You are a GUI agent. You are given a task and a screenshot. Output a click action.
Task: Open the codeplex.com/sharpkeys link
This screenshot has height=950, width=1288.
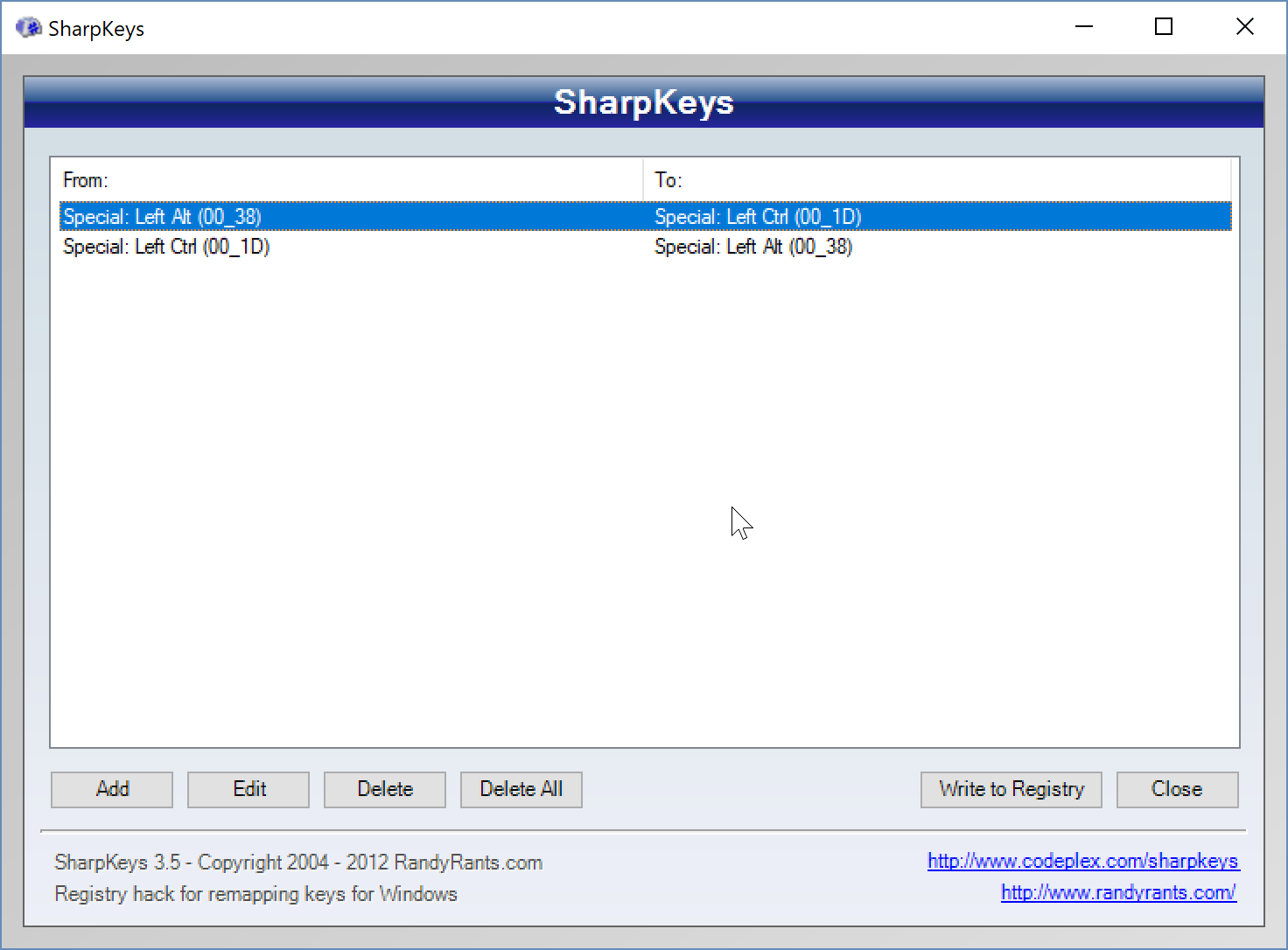click(x=1083, y=861)
